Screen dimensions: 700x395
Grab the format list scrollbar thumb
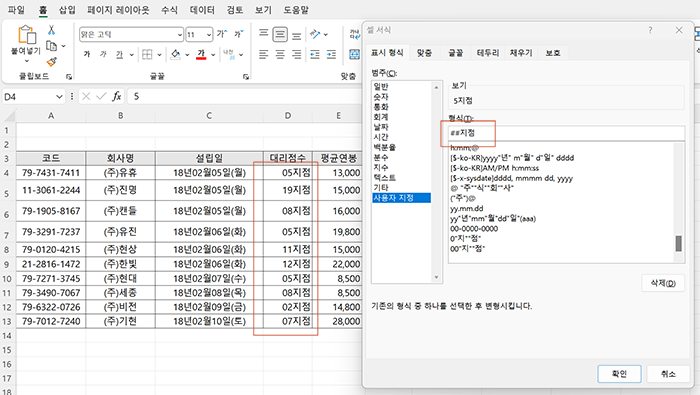pos(679,243)
